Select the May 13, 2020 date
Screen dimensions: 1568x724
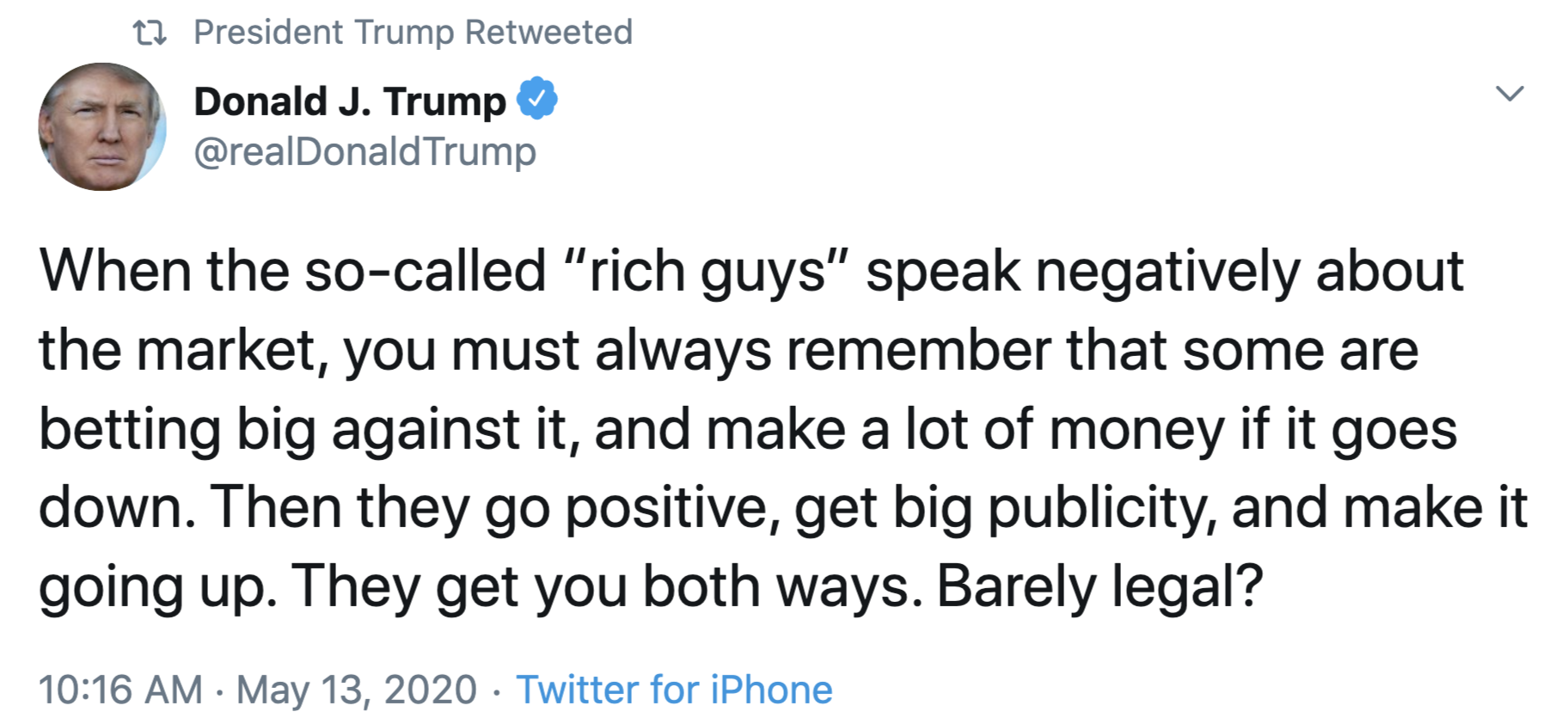[x=357, y=690]
